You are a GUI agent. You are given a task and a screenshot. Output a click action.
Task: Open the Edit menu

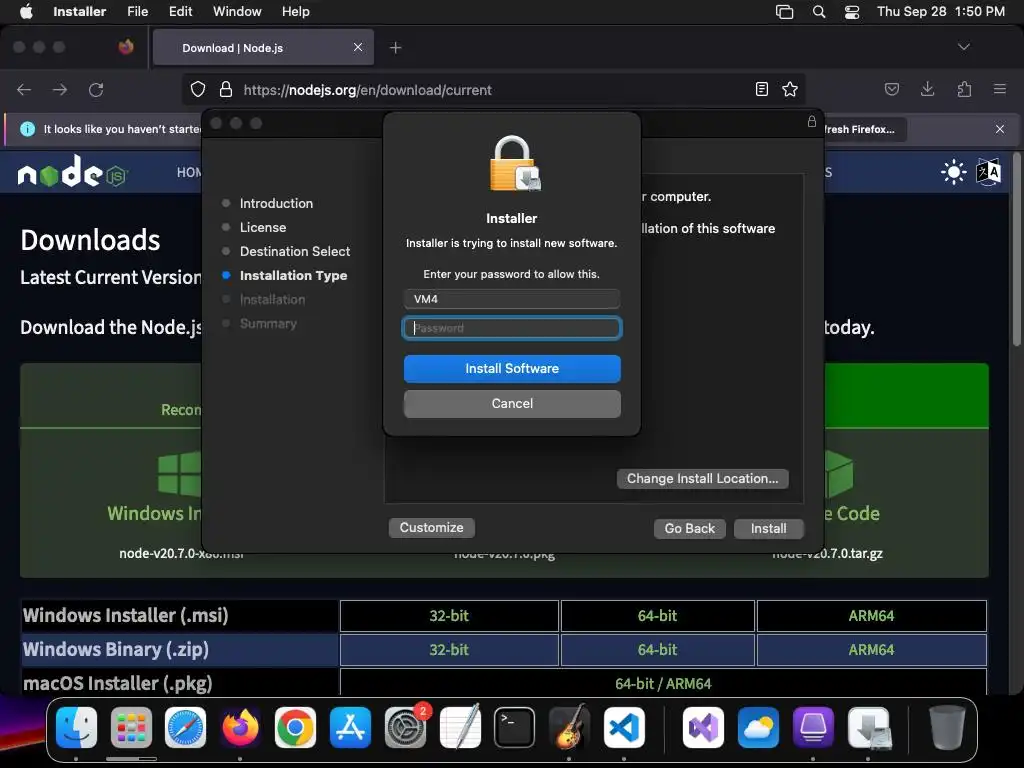click(x=180, y=11)
